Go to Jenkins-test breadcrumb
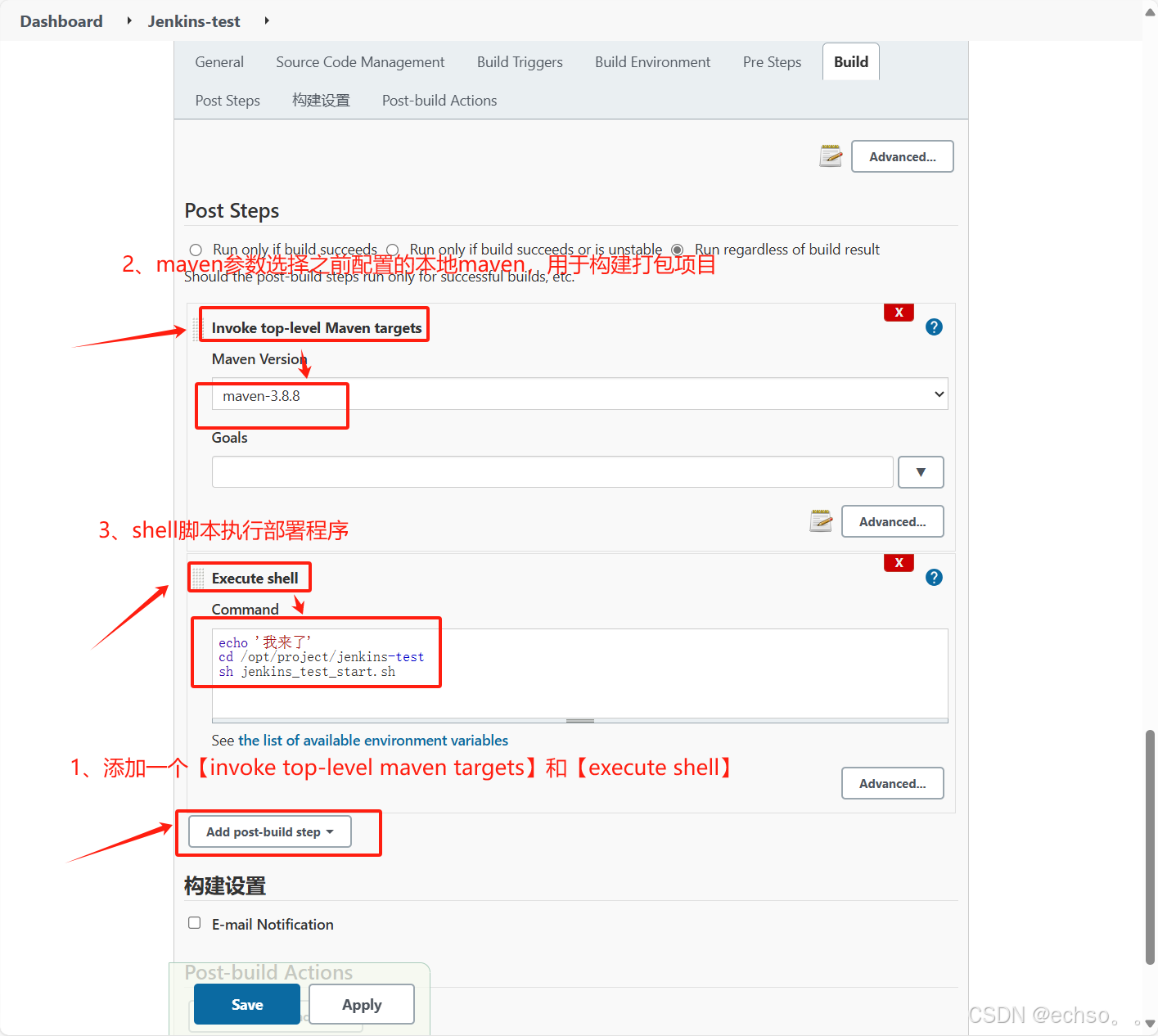The height and width of the screenshot is (1036, 1158). (194, 21)
